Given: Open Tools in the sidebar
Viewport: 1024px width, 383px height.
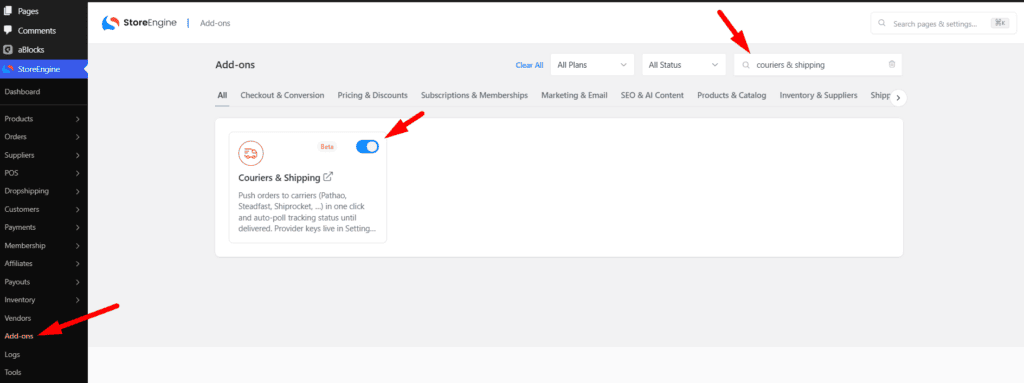Looking at the screenshot, I should coord(12,373).
